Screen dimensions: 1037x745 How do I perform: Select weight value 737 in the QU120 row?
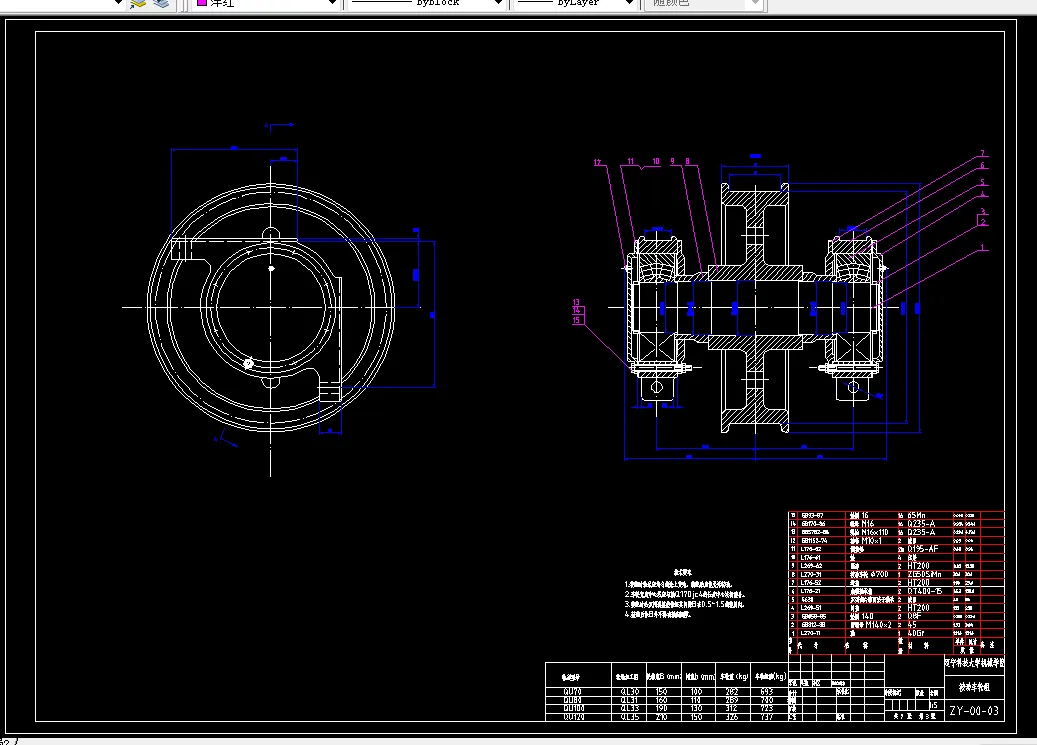(767, 717)
